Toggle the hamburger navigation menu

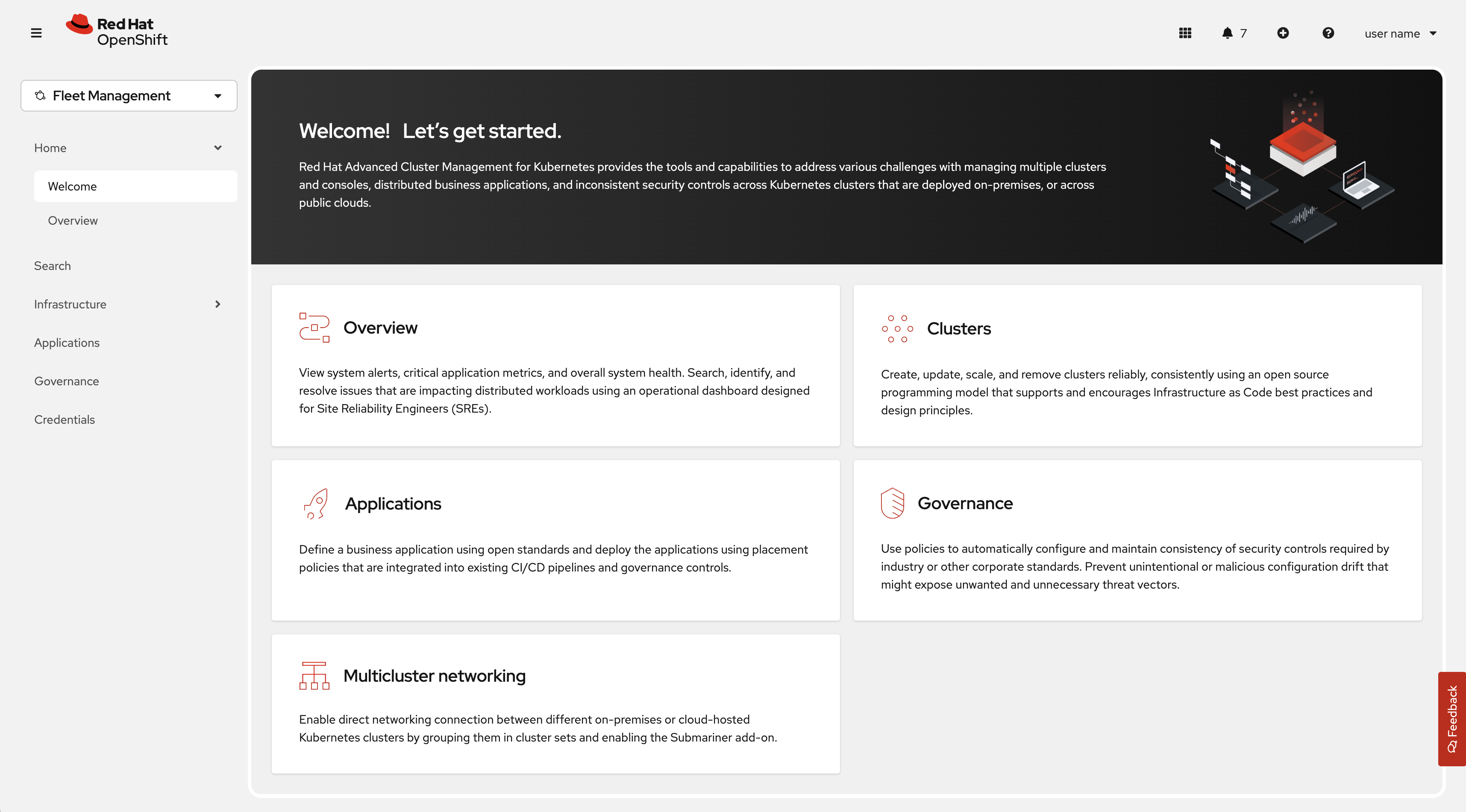[x=36, y=33]
